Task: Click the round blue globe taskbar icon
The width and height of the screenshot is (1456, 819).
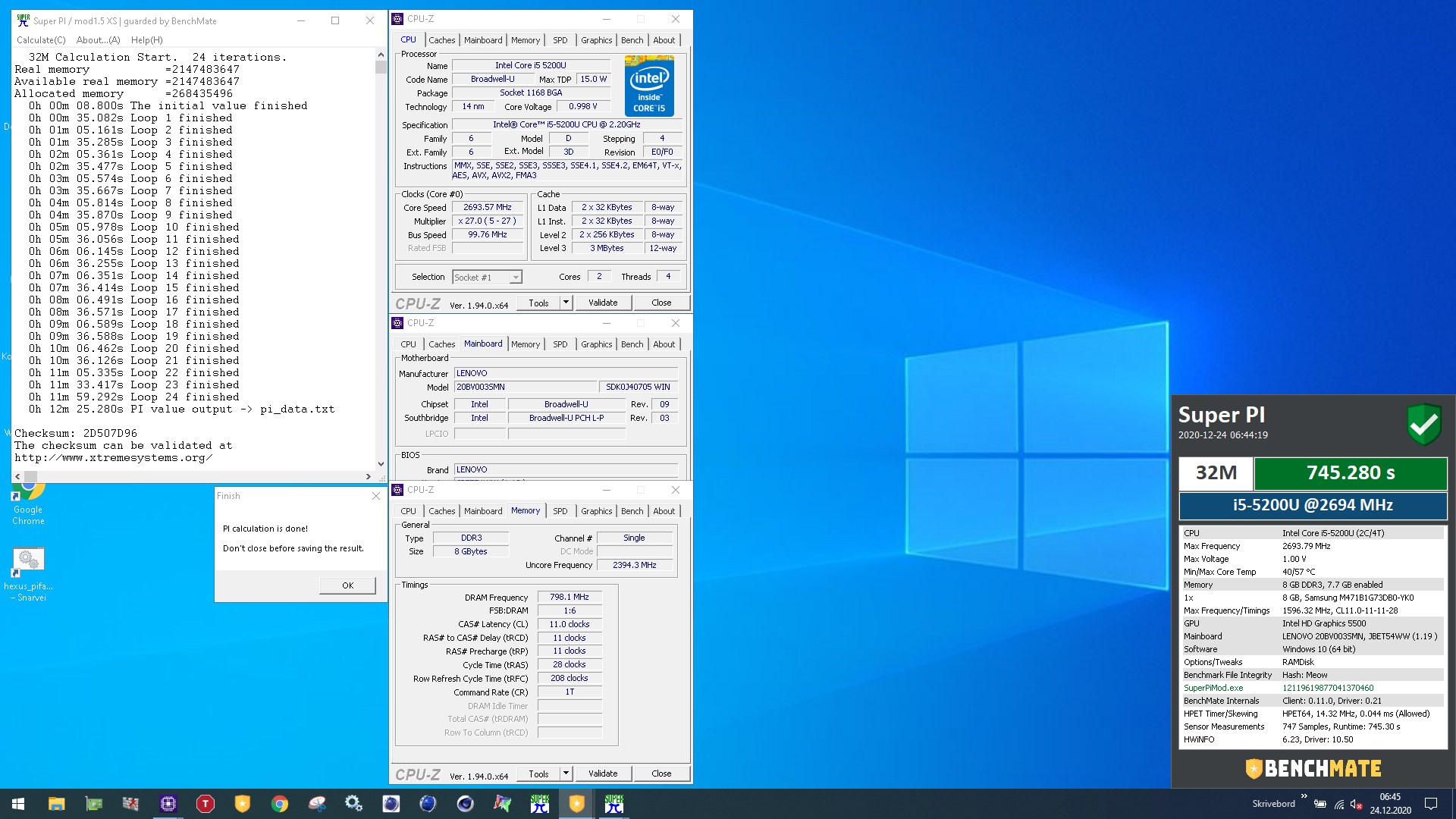Action: [428, 804]
